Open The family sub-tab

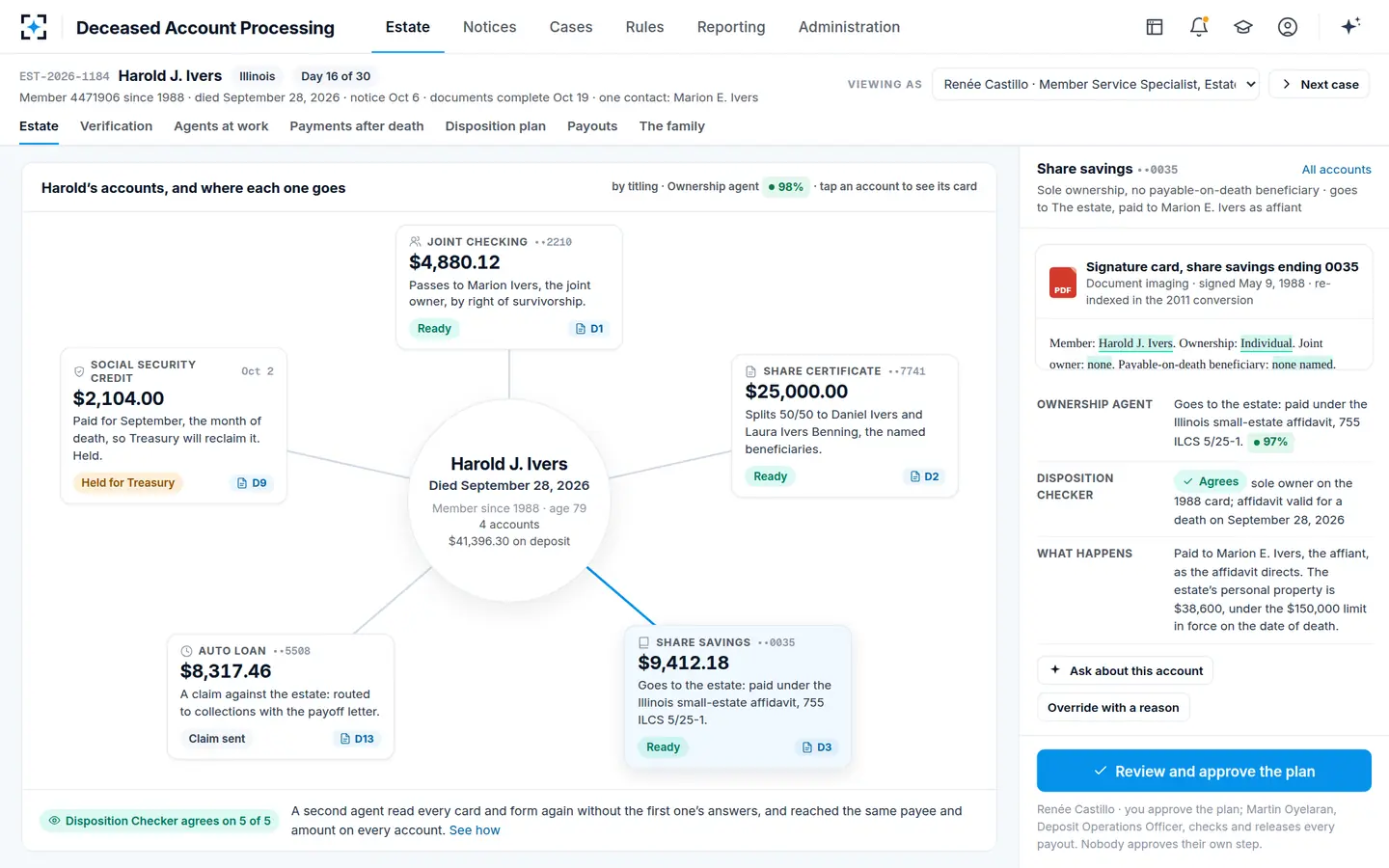coord(672,126)
